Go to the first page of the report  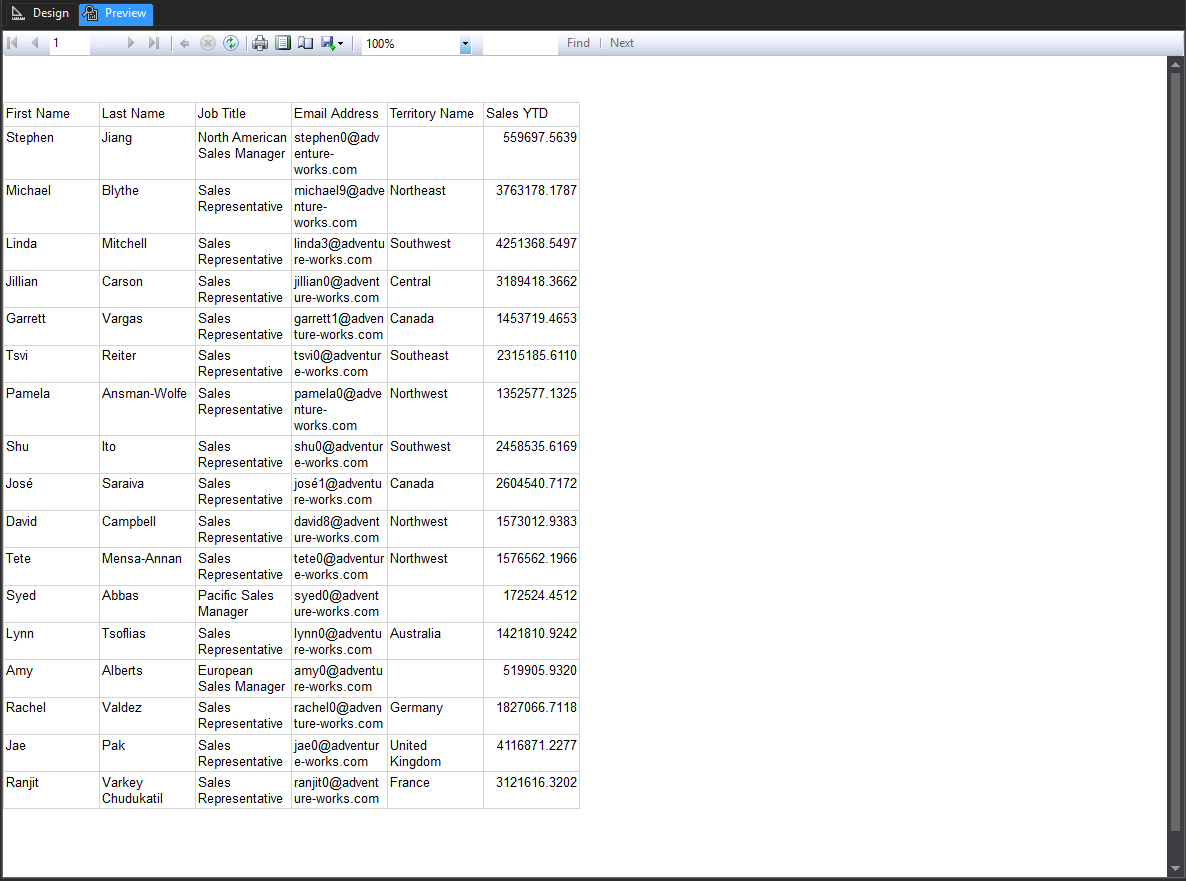pos(12,42)
